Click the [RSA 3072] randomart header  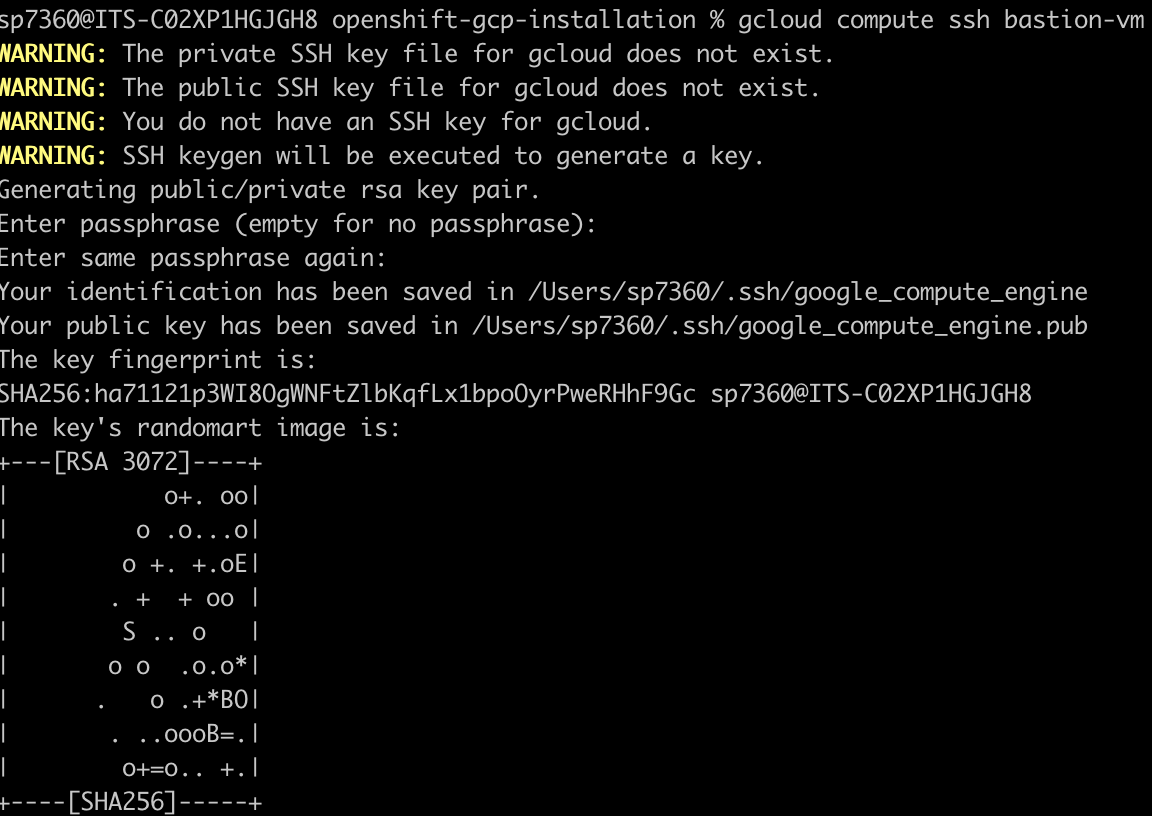click(122, 462)
